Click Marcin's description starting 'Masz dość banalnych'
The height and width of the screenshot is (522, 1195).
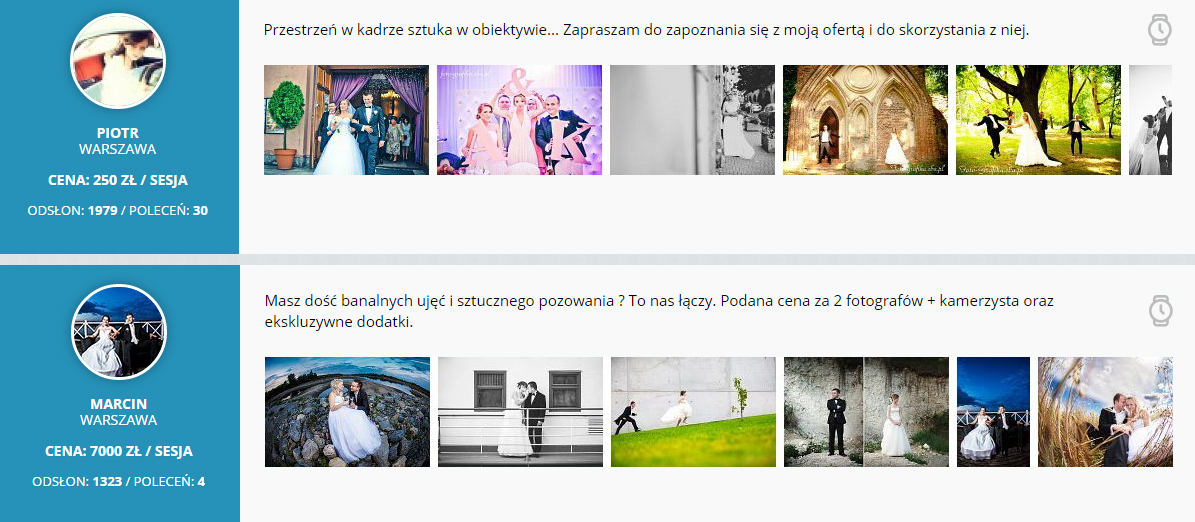click(x=660, y=311)
